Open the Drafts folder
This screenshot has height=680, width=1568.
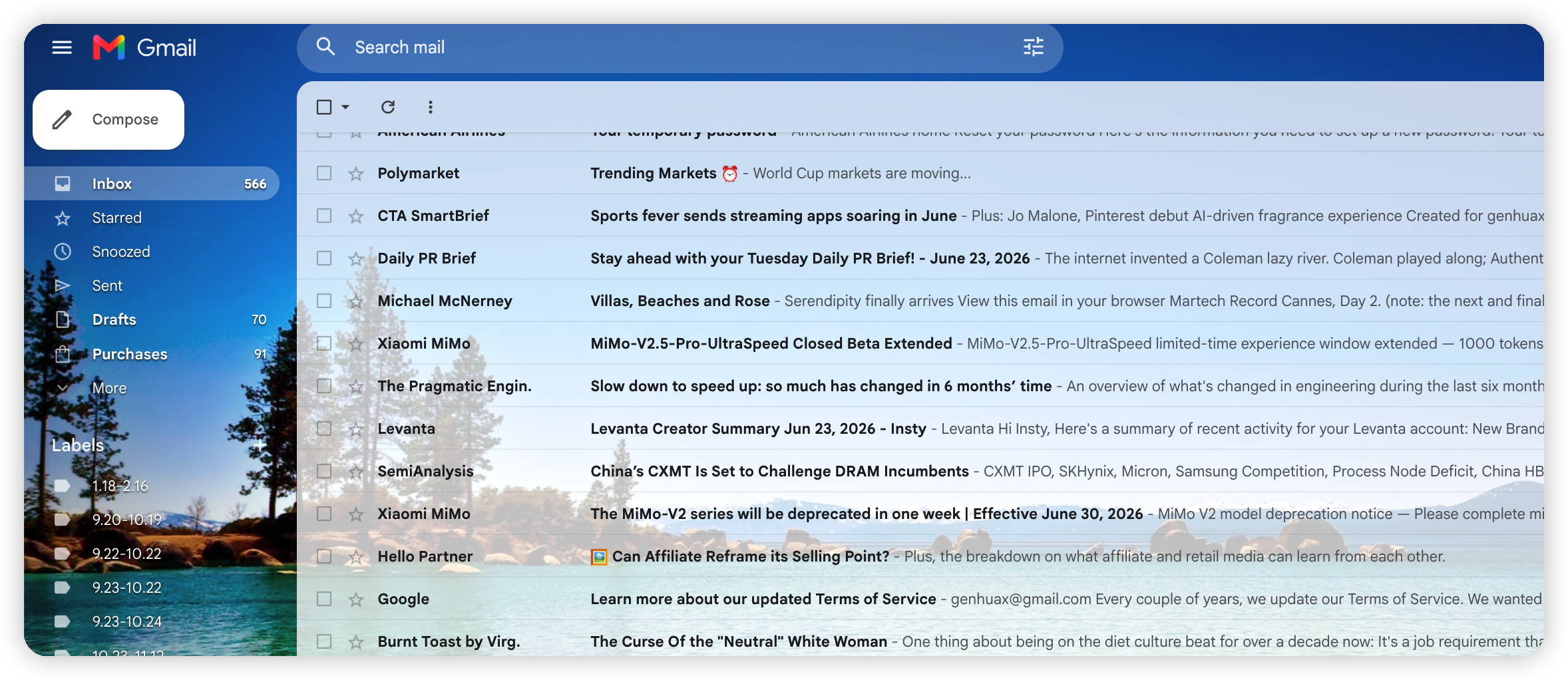tap(152, 319)
